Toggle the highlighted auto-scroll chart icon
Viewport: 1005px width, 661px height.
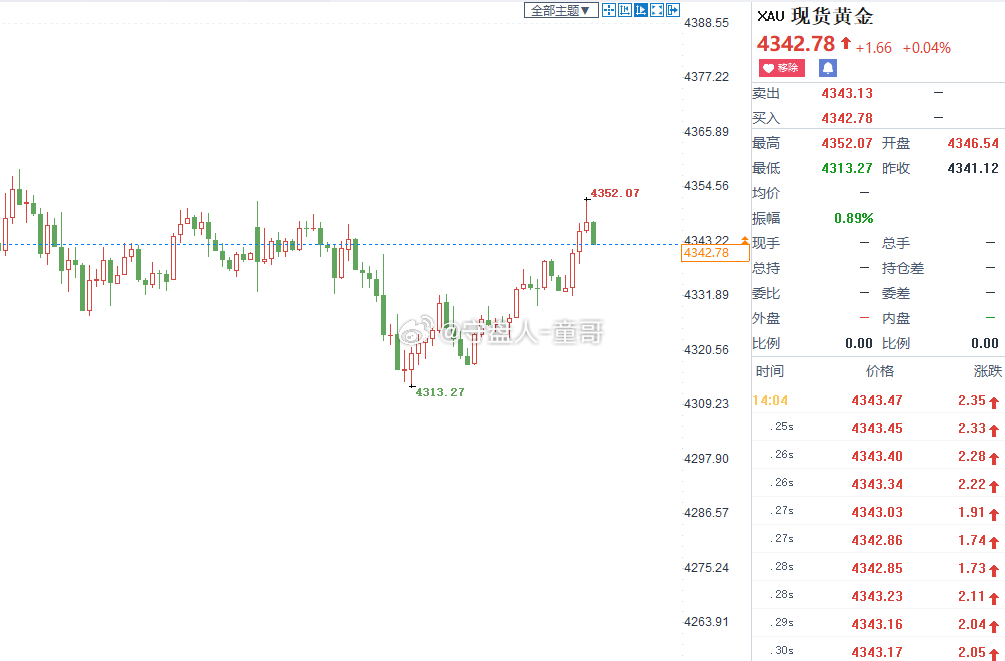point(641,10)
